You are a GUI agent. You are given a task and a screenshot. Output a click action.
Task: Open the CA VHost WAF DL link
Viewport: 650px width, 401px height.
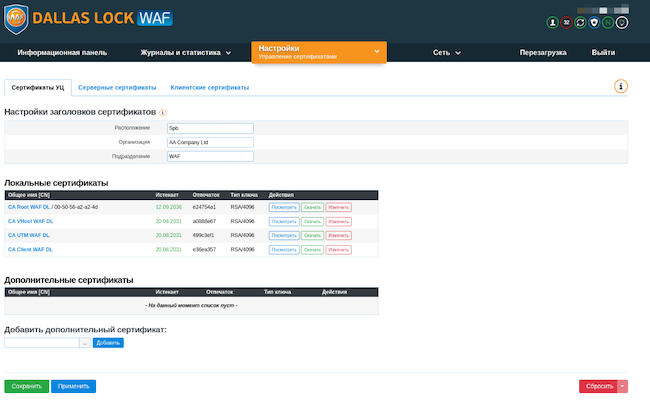coord(30,221)
